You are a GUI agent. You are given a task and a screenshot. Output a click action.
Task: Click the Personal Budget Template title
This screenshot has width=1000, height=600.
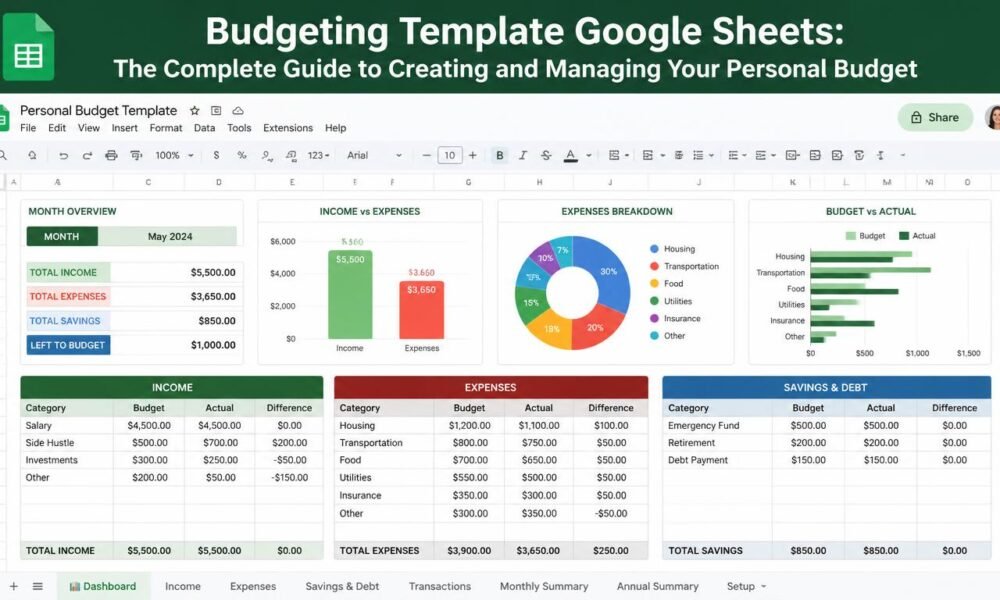coord(98,110)
